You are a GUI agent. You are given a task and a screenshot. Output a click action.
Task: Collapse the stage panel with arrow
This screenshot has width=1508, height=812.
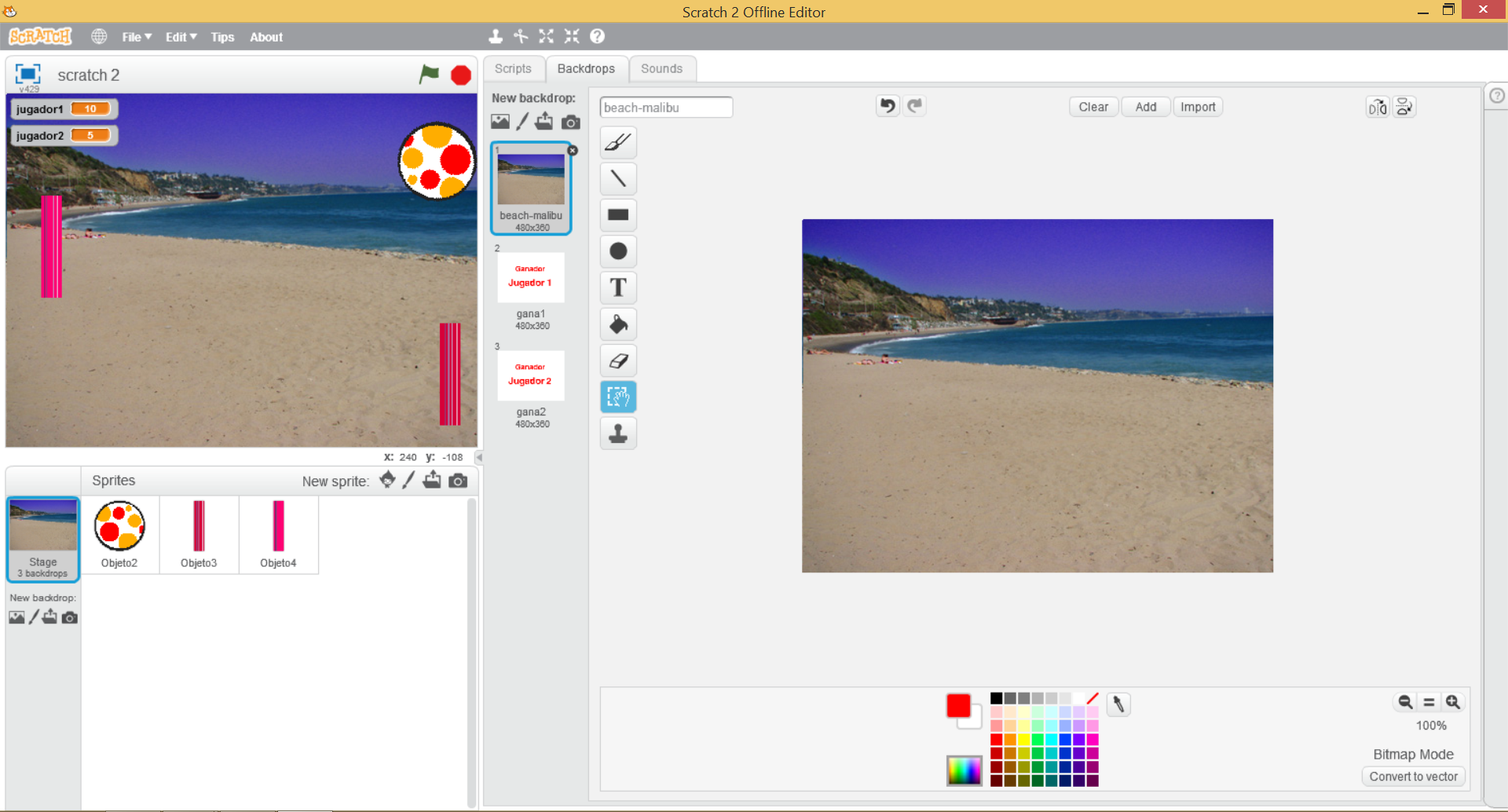point(478,457)
